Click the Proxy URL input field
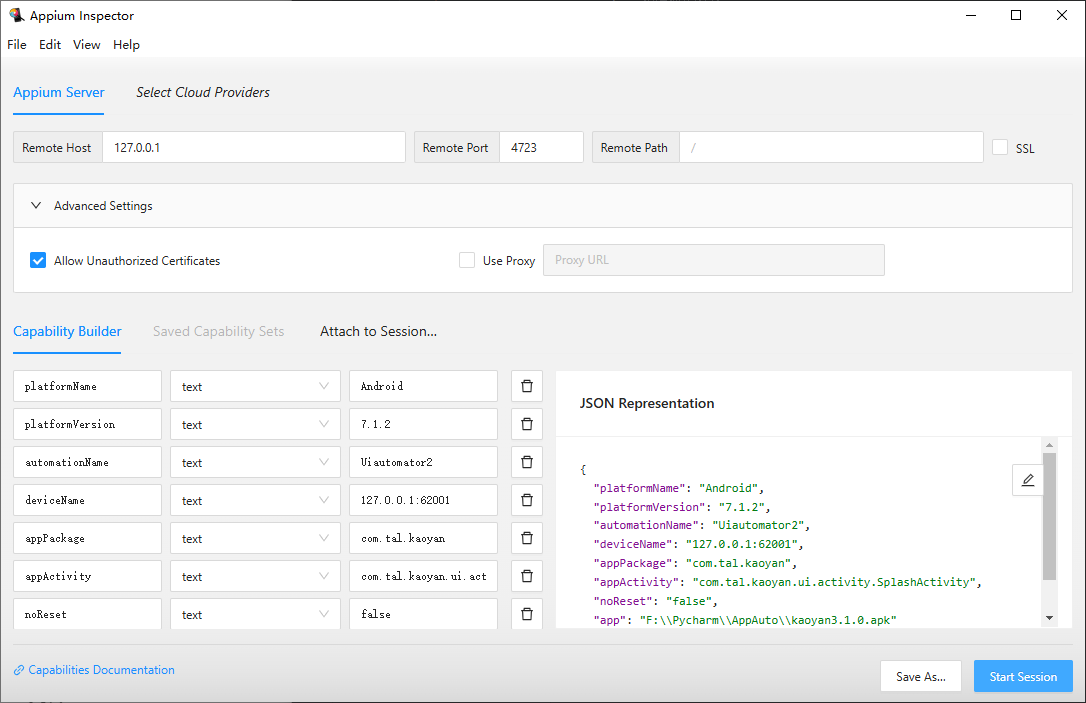The width and height of the screenshot is (1086, 703). point(713,260)
